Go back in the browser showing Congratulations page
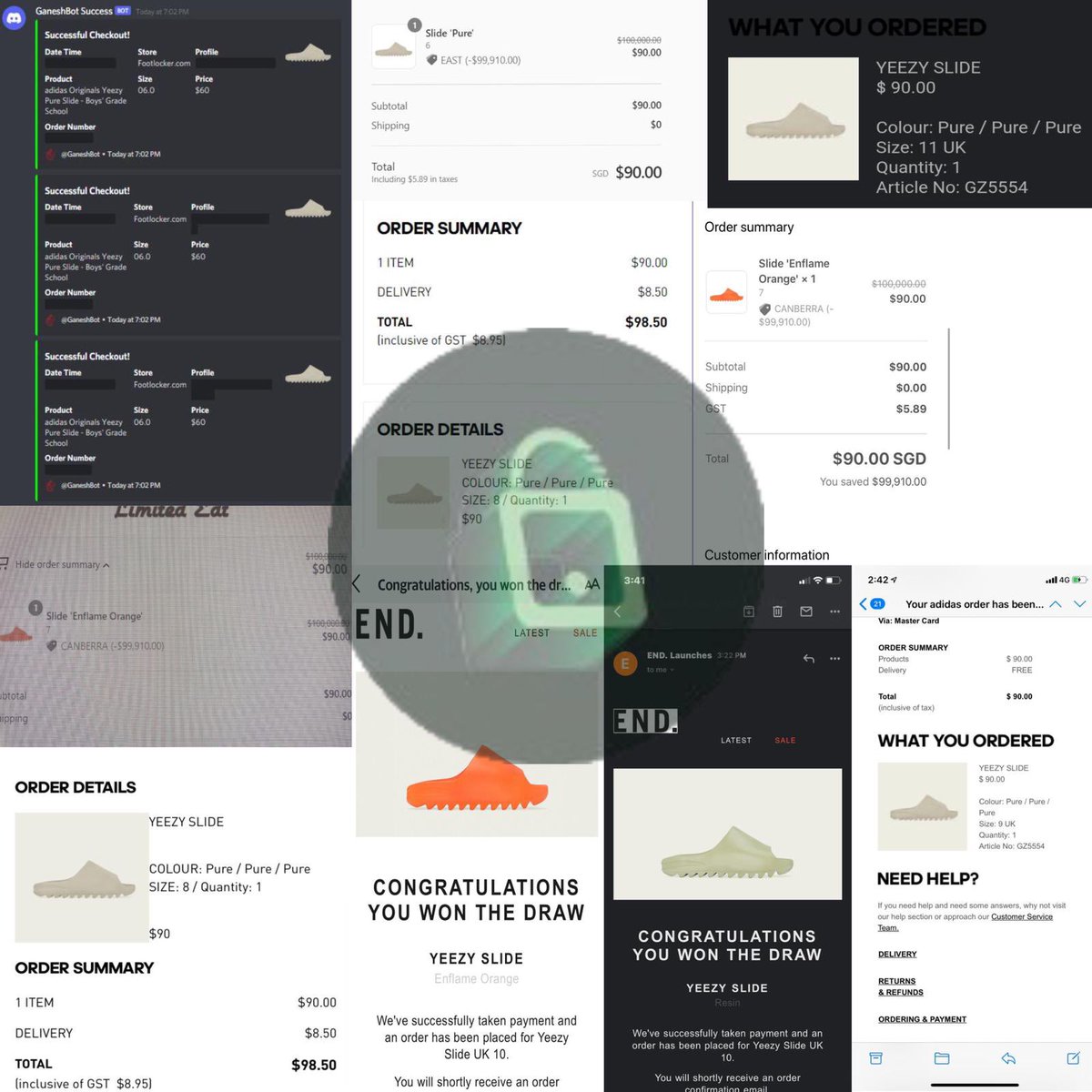This screenshot has width=1092, height=1092. click(357, 584)
